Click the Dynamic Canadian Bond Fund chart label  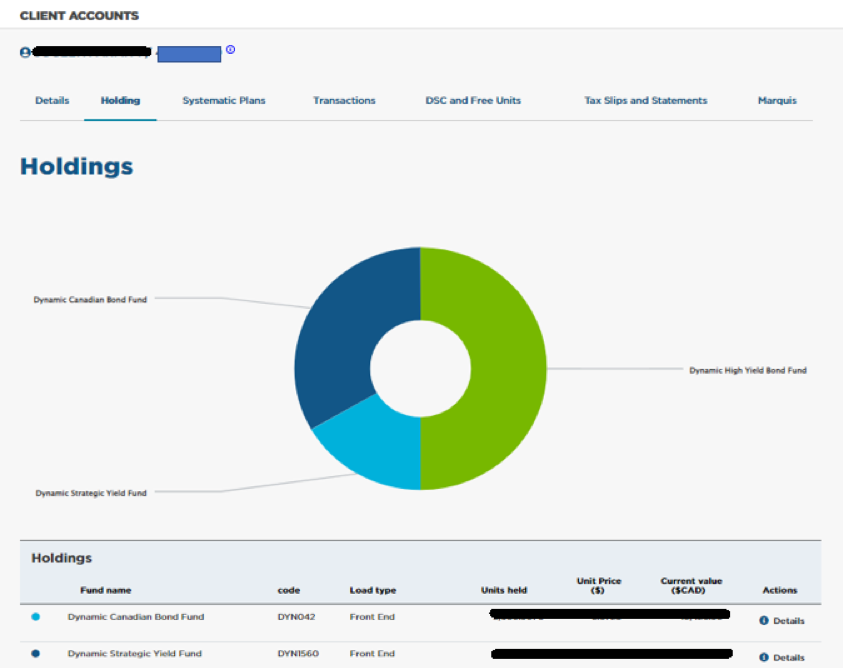90,300
